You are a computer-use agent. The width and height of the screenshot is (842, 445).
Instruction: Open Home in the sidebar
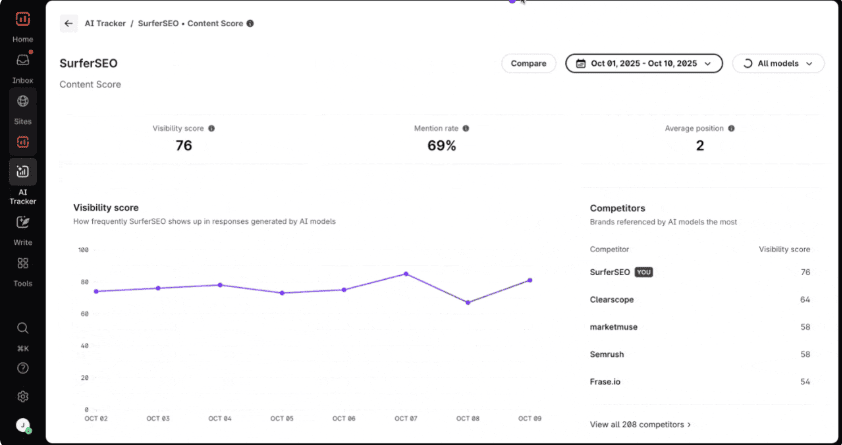(23, 39)
